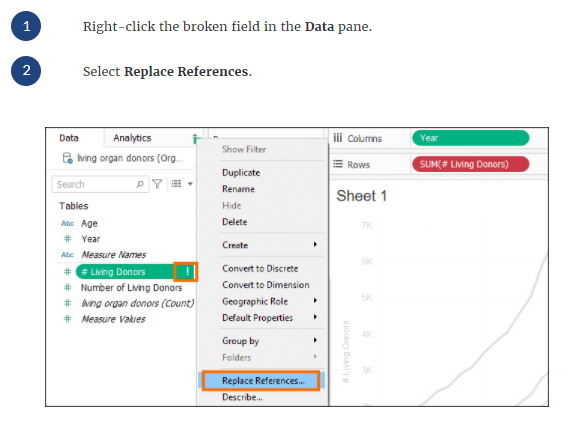581x422 pixels.
Task: Click the view as list grid icon
Action: (x=176, y=183)
